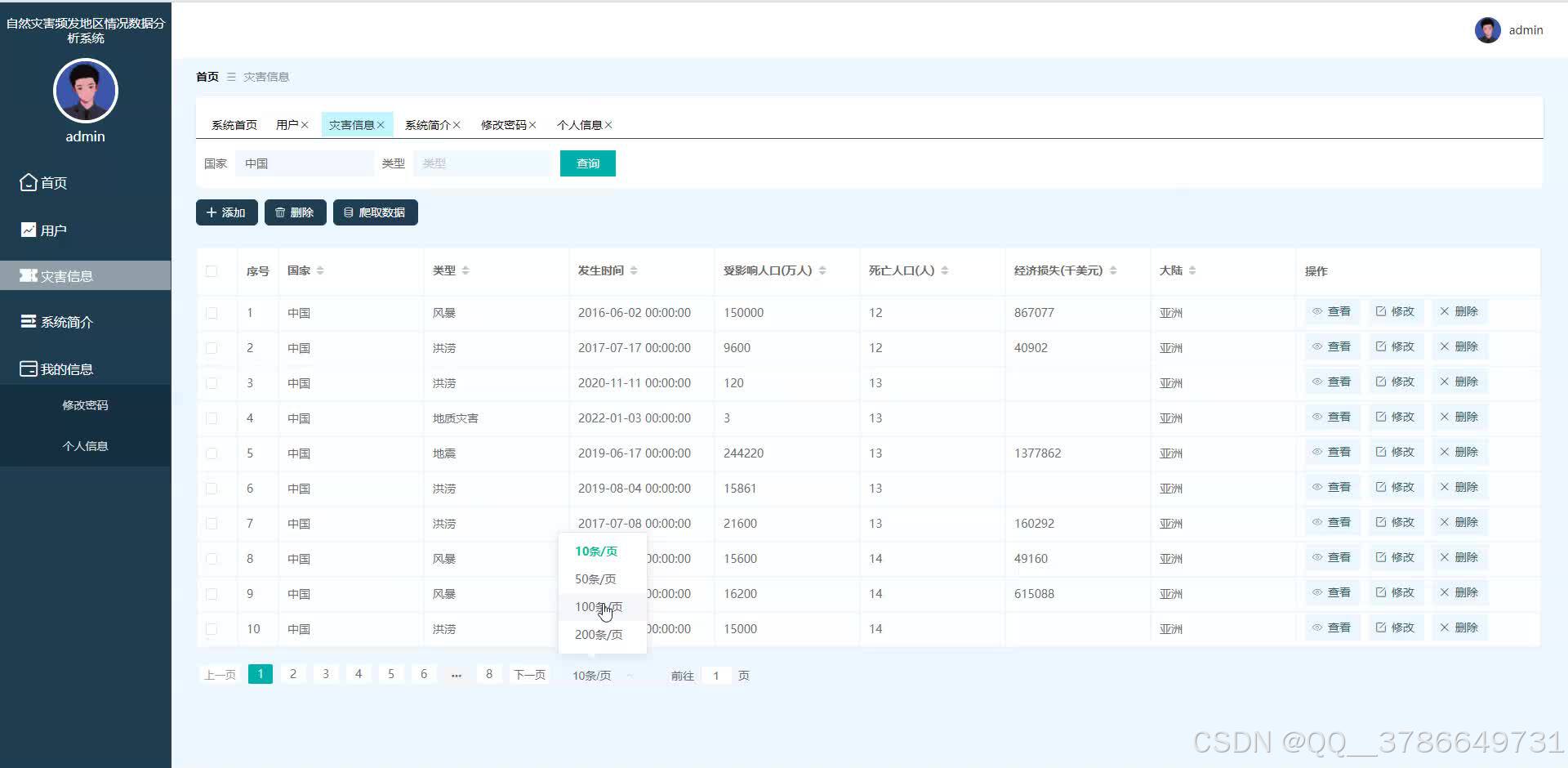Screen dimensions: 1568x768
Task: Sort by the 国家 column
Action: [320, 270]
